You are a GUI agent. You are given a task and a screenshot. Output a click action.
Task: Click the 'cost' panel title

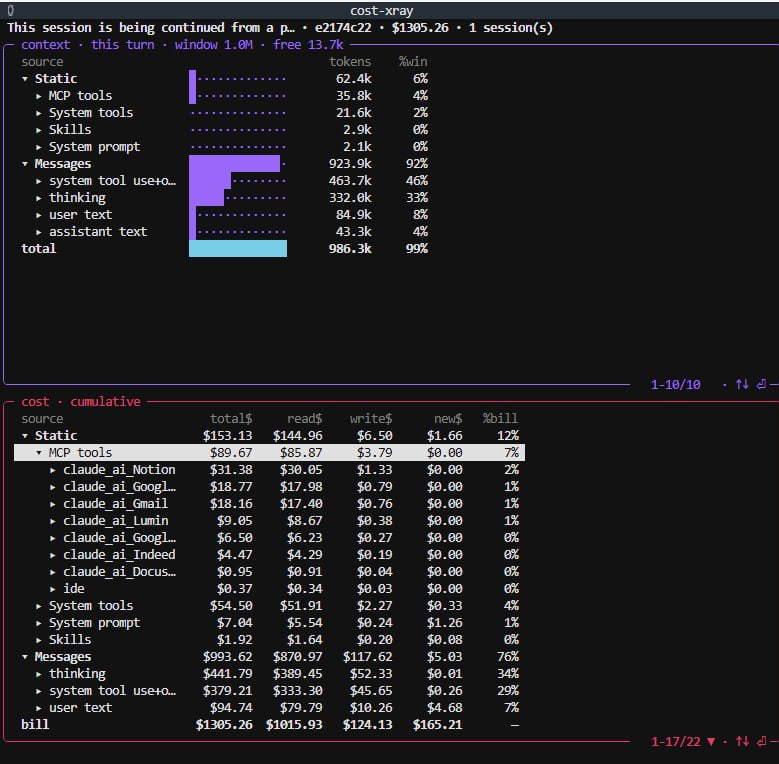click(35, 401)
